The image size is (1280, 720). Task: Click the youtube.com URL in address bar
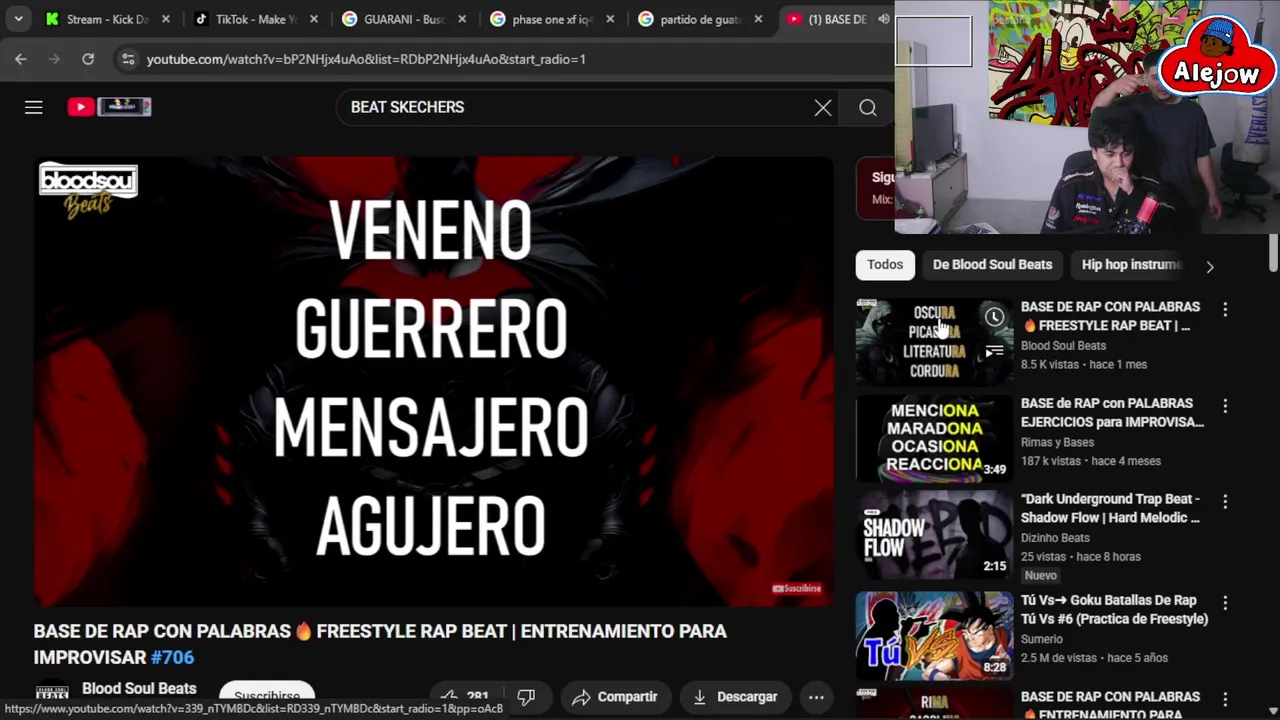click(x=366, y=59)
